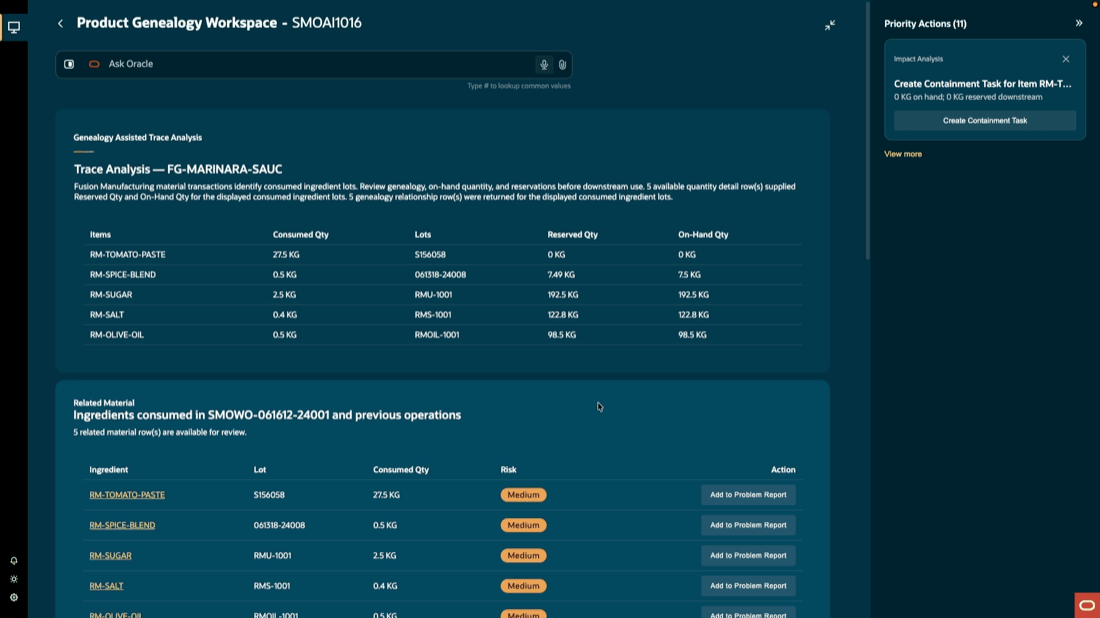This screenshot has height=618, width=1100.
Task: Click Create Containment Task button
Action: 984,121
